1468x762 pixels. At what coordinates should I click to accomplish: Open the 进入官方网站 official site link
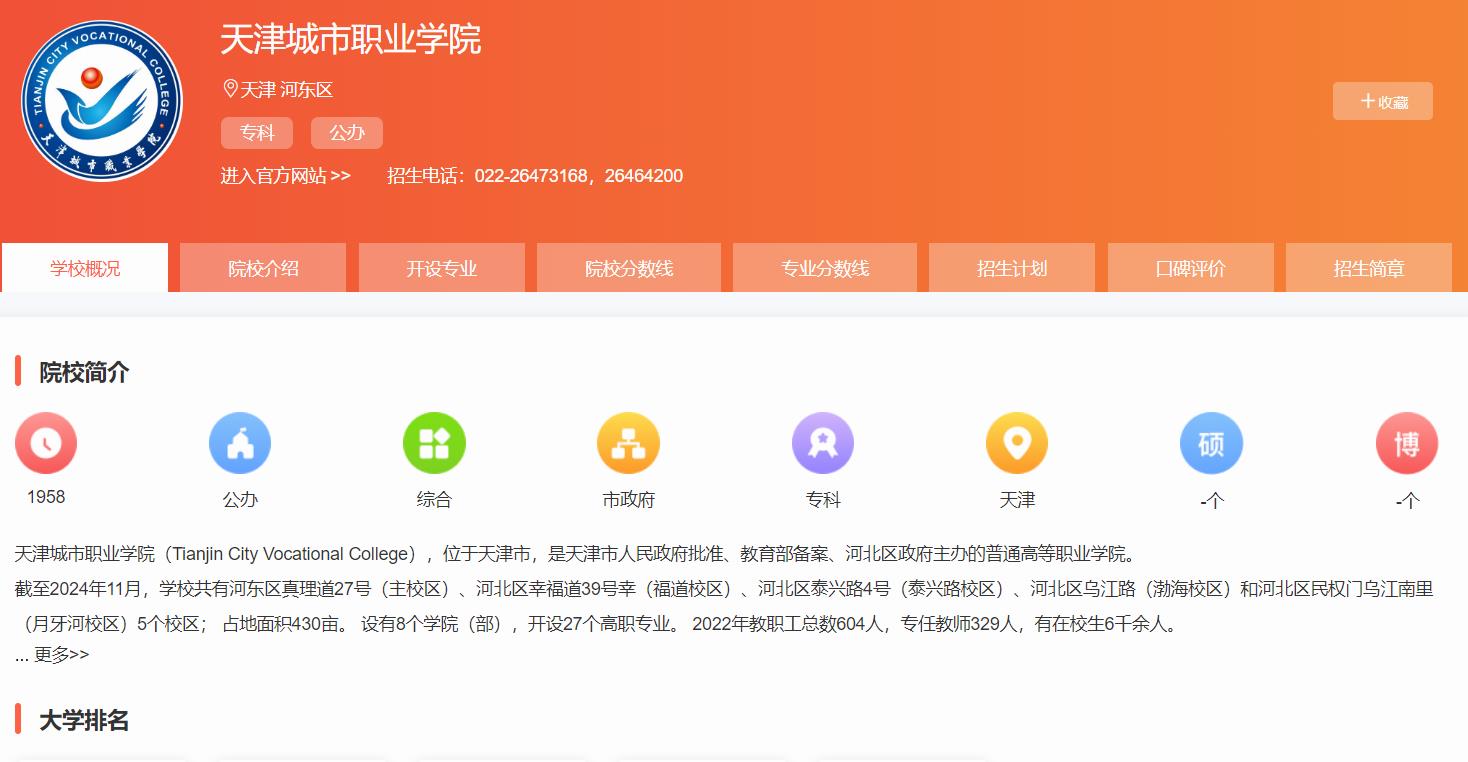[285, 176]
